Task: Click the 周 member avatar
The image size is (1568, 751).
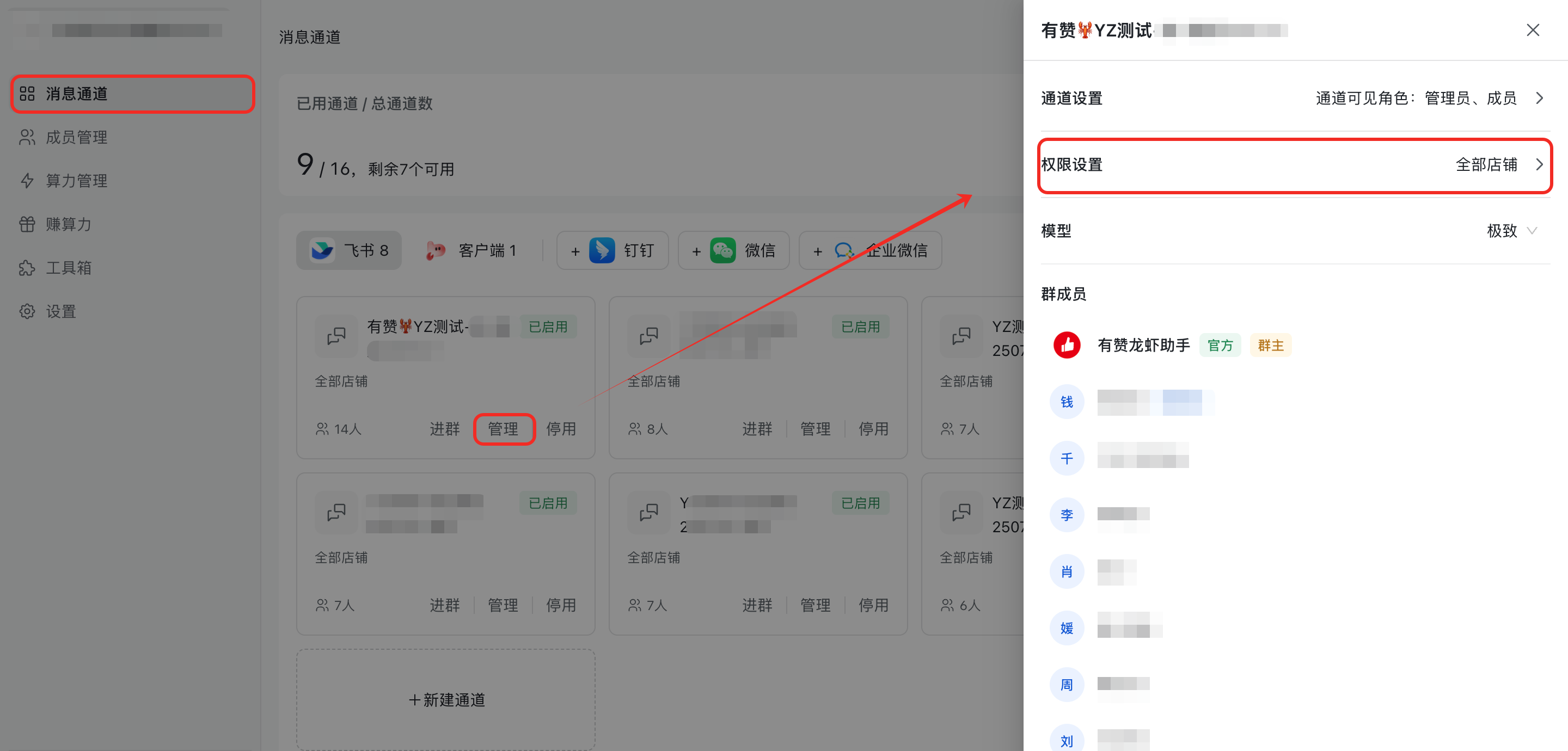Action: click(1067, 685)
